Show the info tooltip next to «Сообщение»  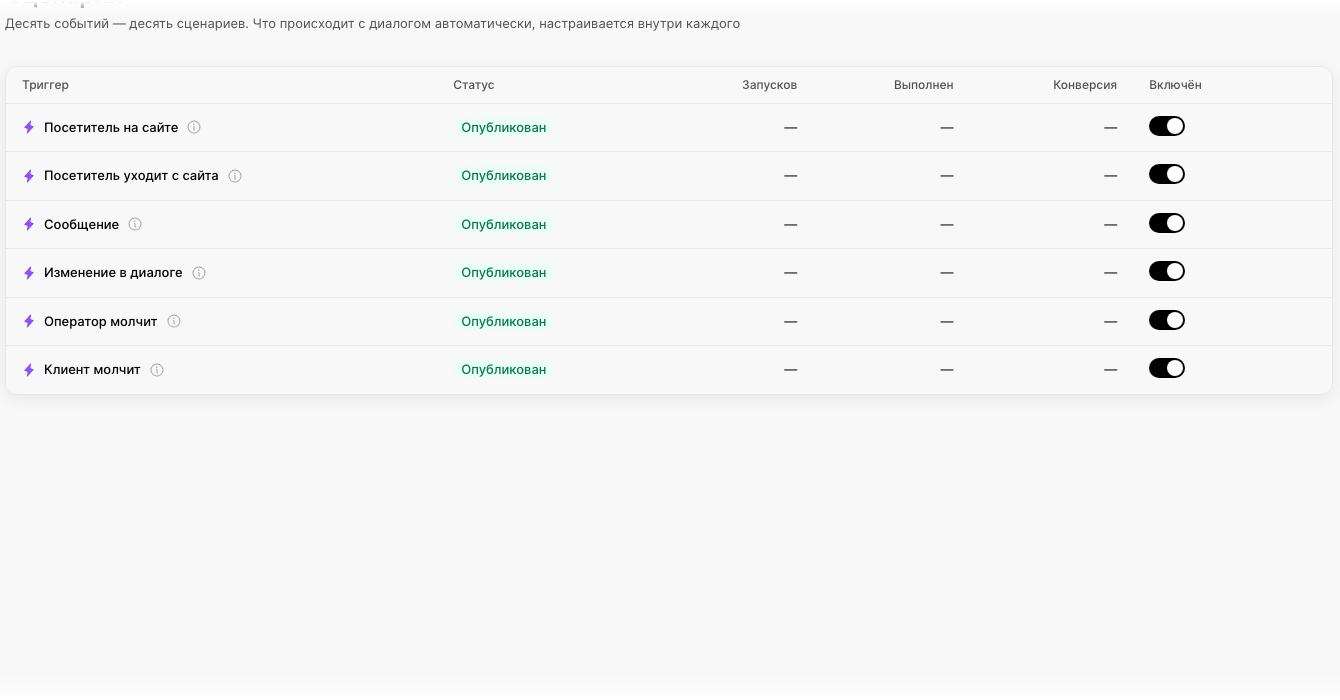(x=135, y=224)
